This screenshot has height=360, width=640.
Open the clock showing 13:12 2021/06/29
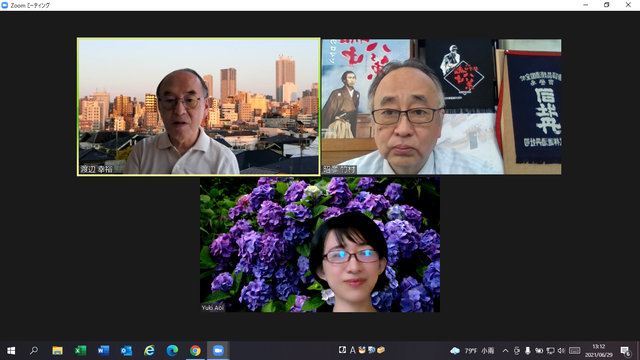click(x=599, y=351)
